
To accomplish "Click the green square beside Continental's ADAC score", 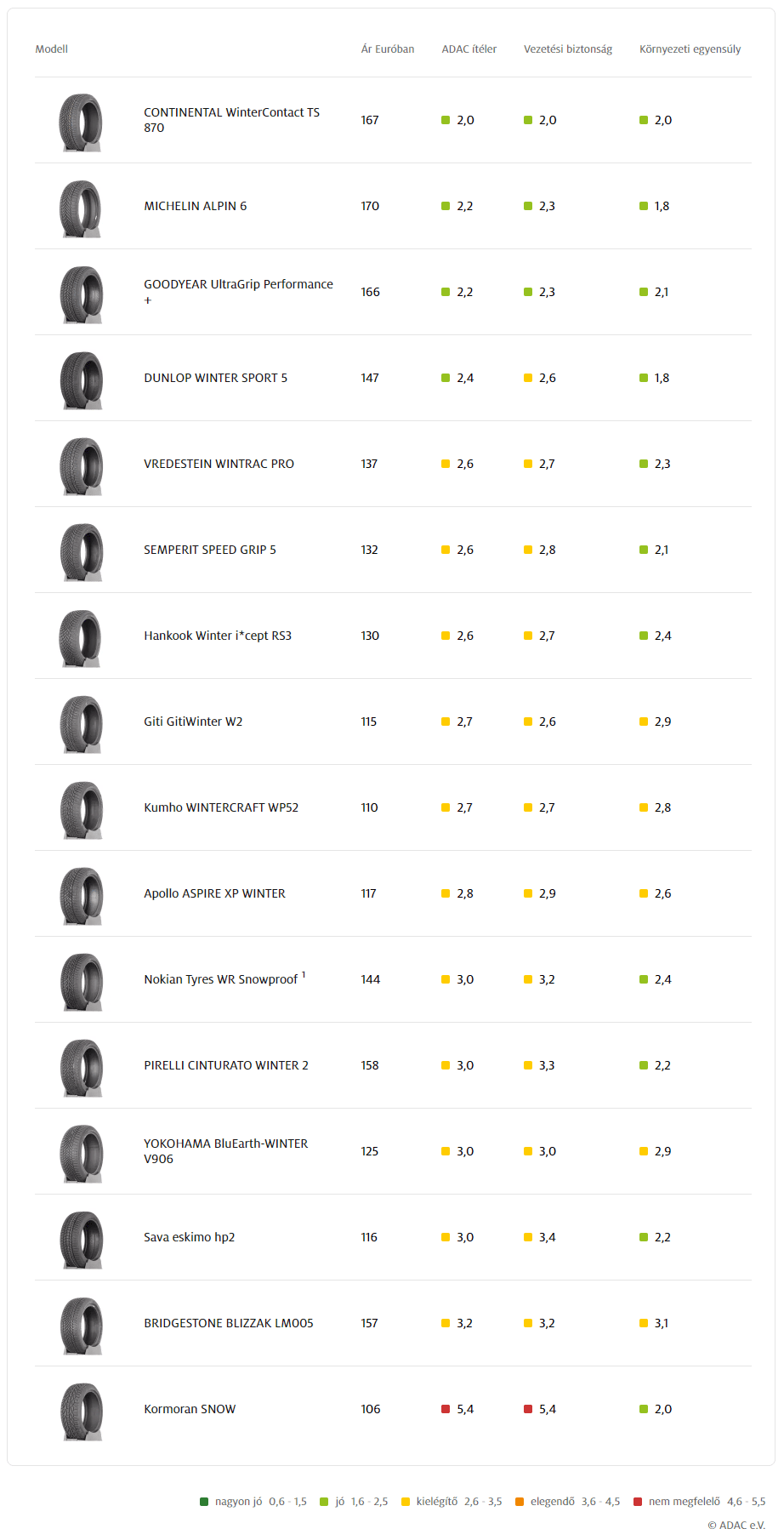I will coord(446,120).
